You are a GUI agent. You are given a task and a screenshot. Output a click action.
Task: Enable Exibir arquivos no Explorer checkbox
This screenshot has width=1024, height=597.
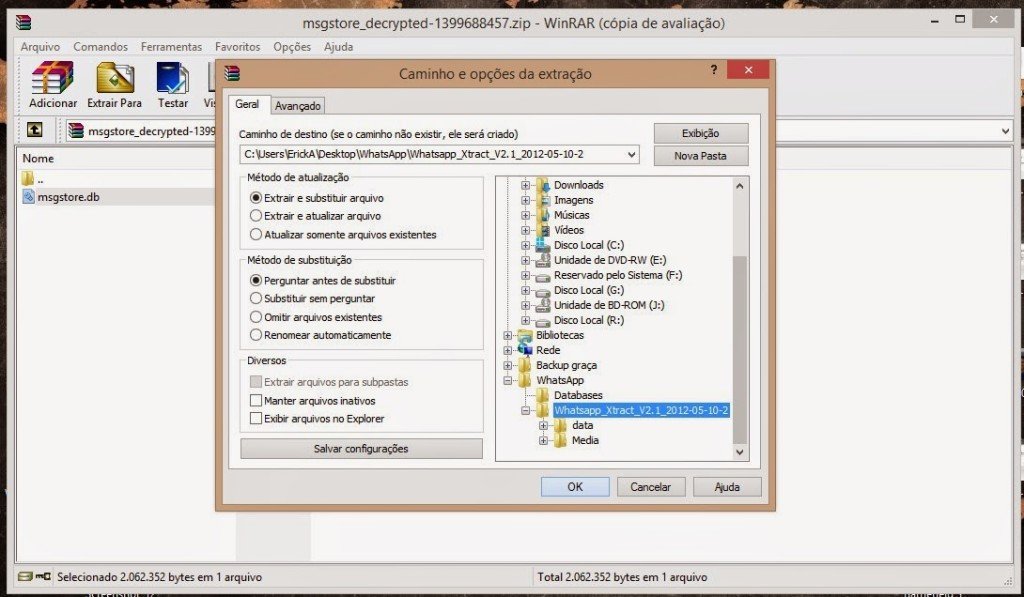[256, 418]
